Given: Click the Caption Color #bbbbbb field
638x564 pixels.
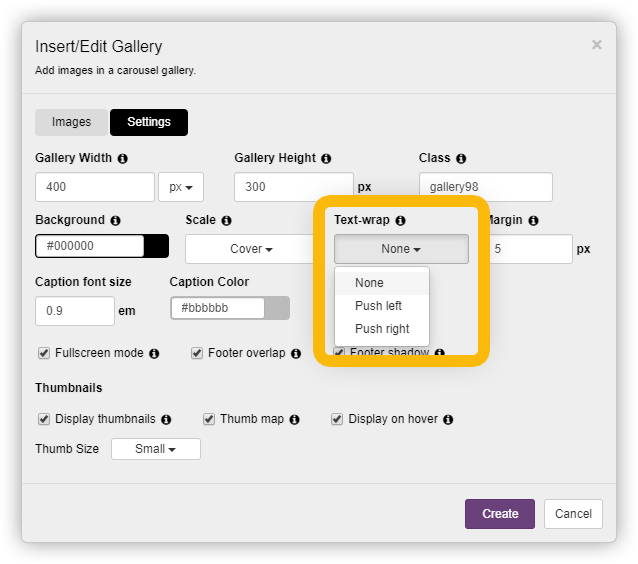Looking at the screenshot, I should [x=218, y=308].
